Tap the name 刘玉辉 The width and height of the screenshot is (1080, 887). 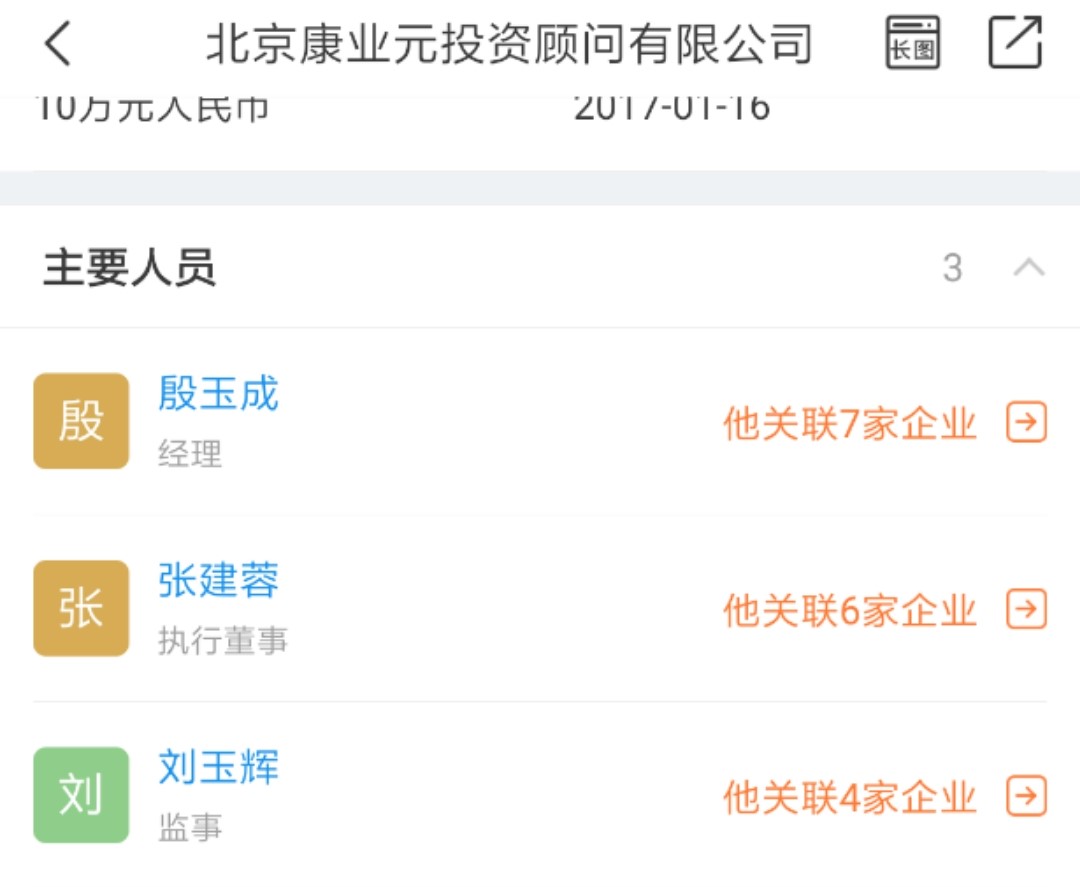(217, 768)
